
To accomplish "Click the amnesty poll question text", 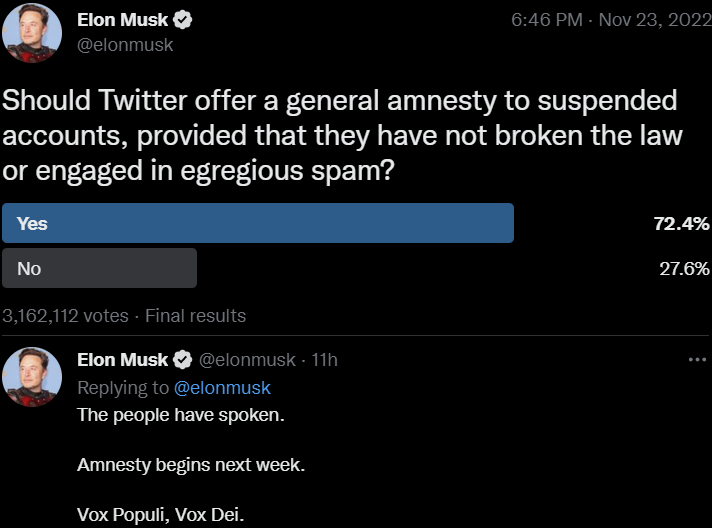I will pyautogui.click(x=340, y=135).
